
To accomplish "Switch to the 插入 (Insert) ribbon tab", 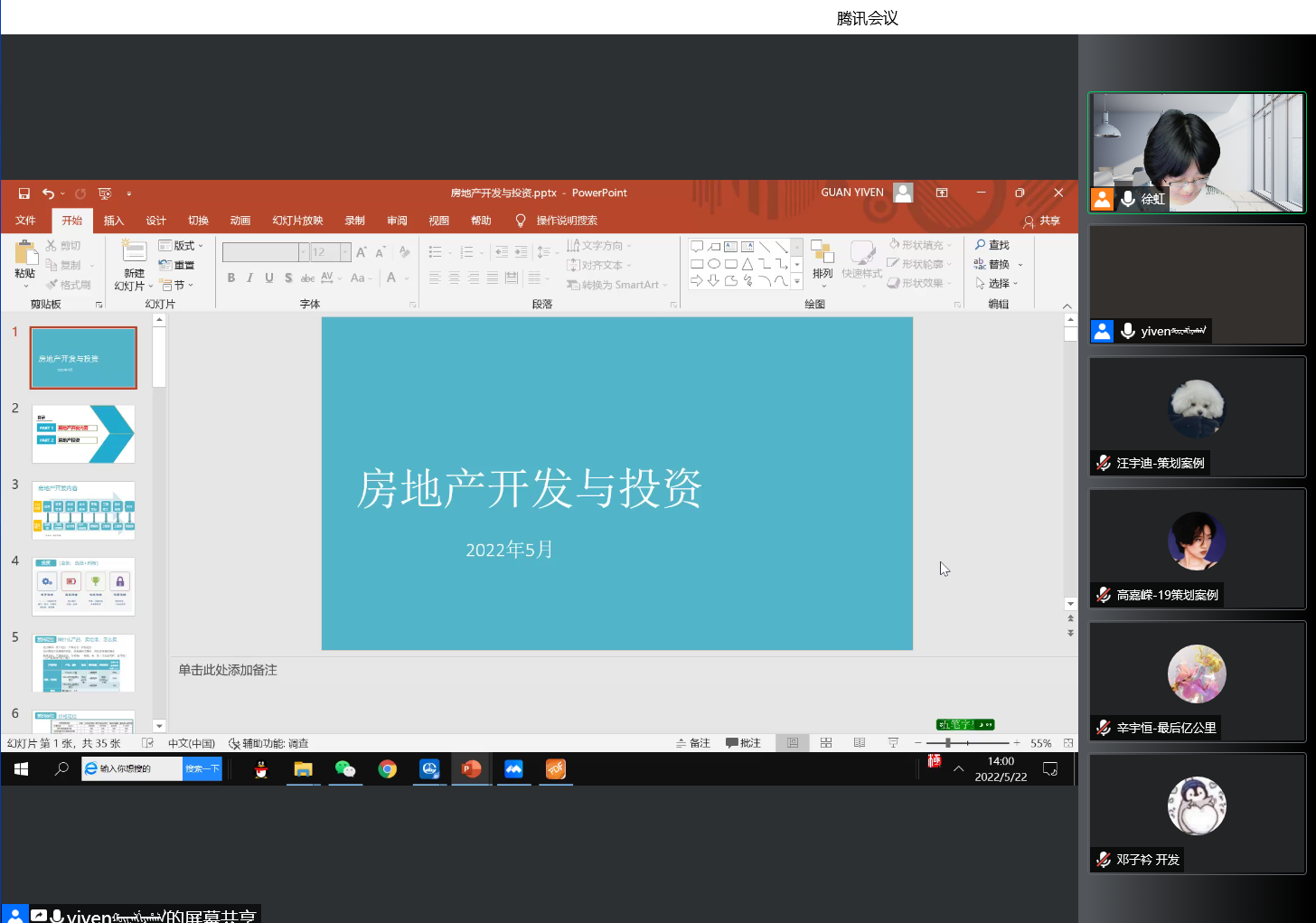I will pyautogui.click(x=114, y=220).
